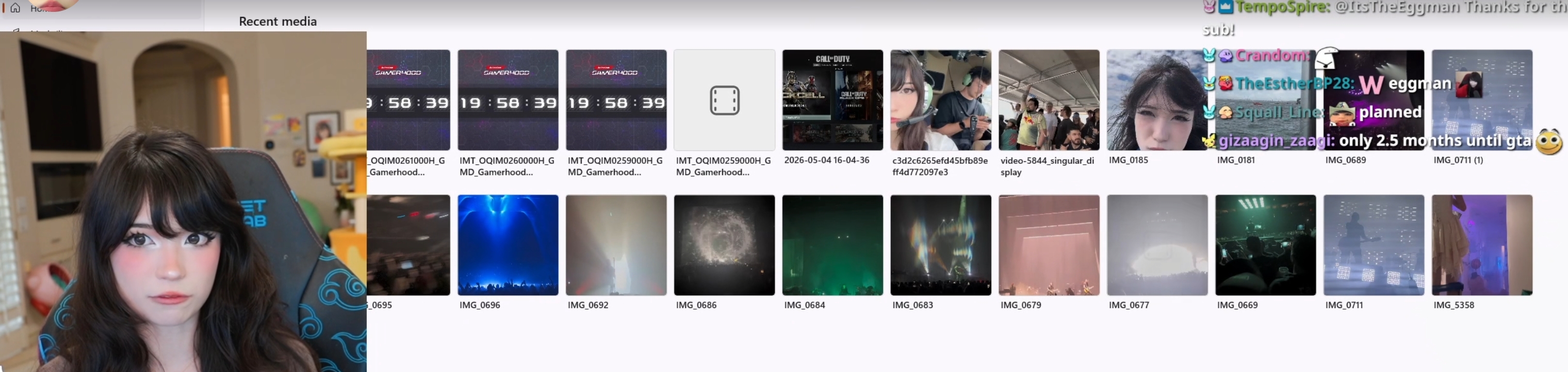This screenshot has height=372, width=1568.
Task: Open the IMT_OQIM0259000H thumbnail showing the countdown
Action: coord(616,100)
